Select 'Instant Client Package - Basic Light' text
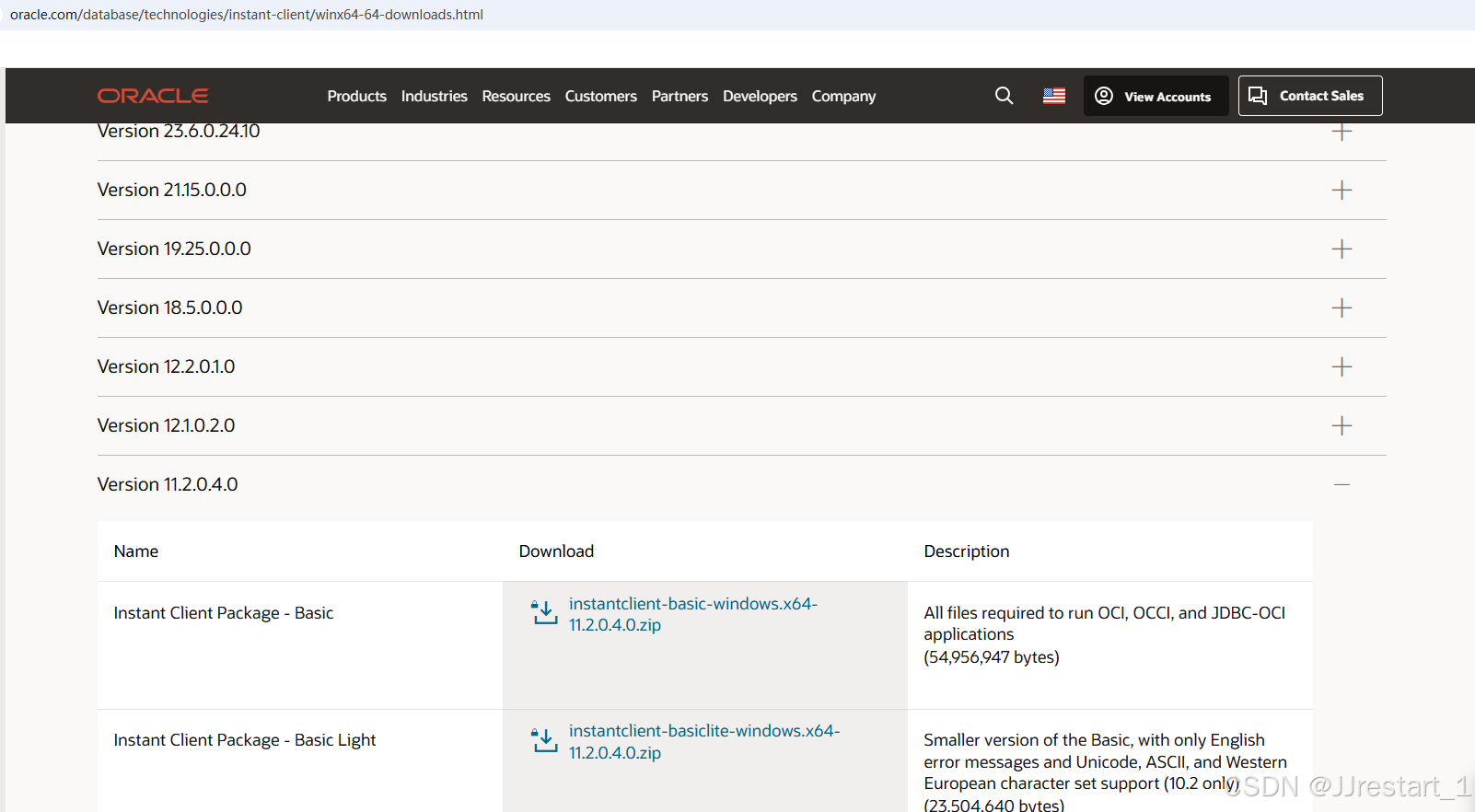This screenshot has height=812, width=1475. point(245,740)
